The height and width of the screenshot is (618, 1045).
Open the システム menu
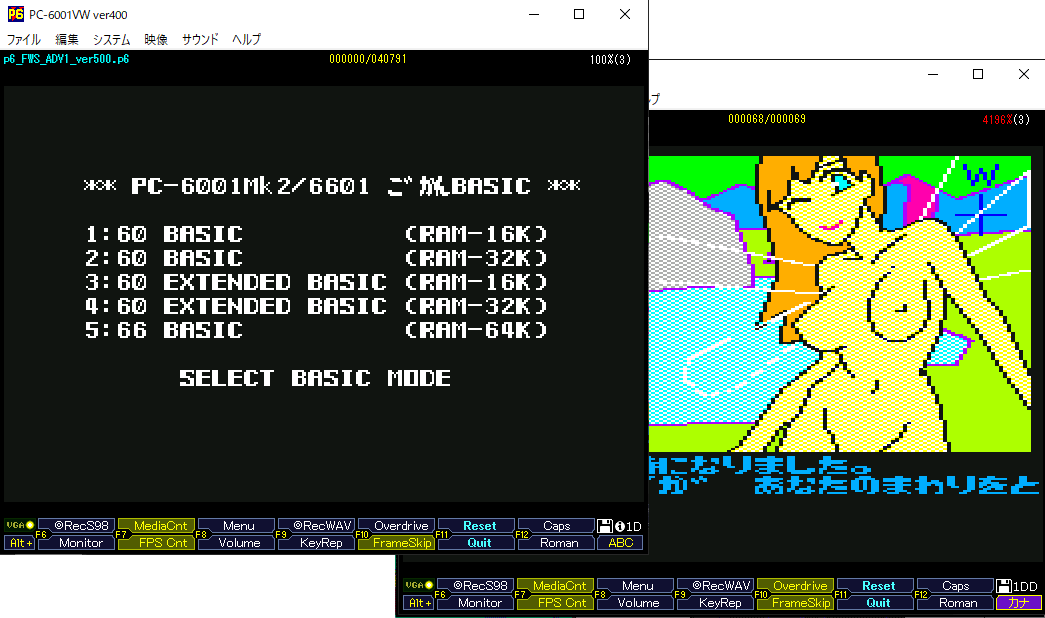111,40
